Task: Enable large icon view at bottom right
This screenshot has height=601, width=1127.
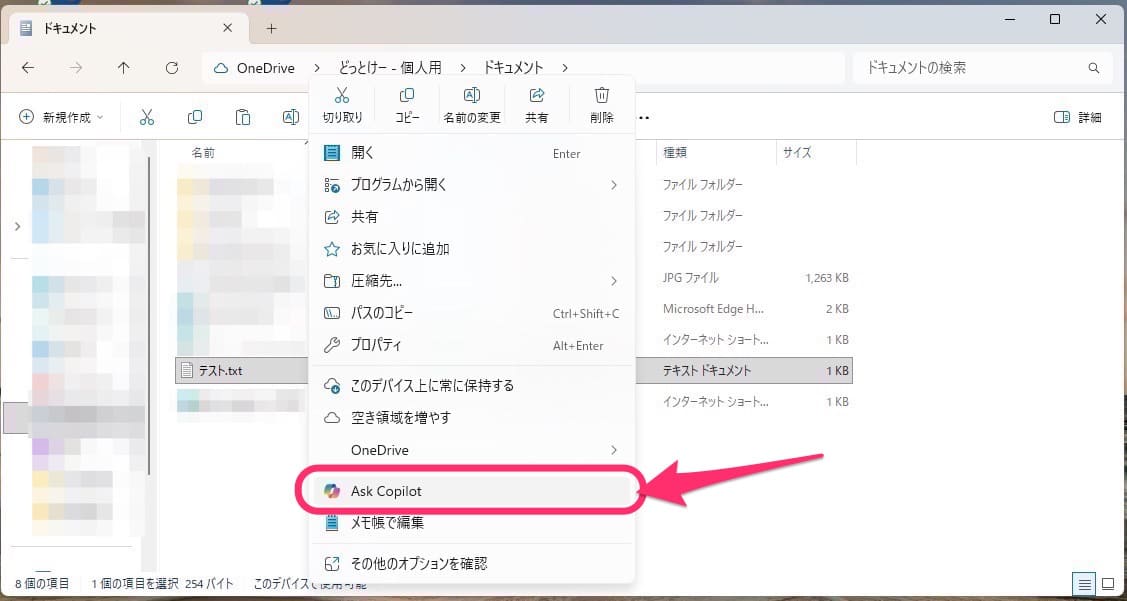Action: 1110,584
